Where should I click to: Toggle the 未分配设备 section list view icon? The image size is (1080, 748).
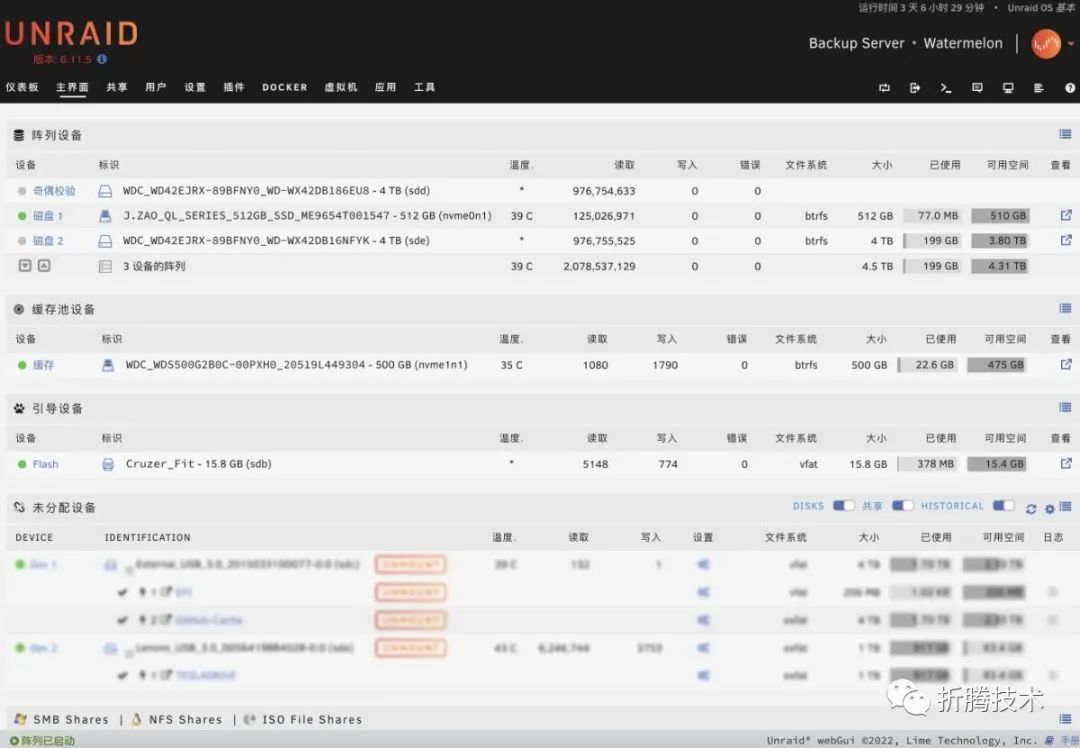(1066, 507)
